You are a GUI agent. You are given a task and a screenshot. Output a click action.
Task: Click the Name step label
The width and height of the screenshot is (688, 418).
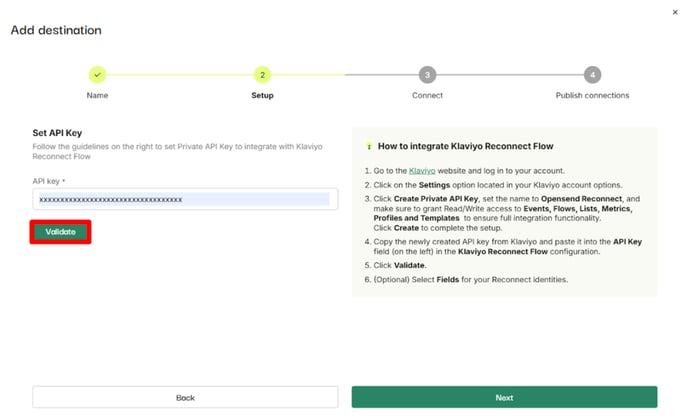click(97, 95)
